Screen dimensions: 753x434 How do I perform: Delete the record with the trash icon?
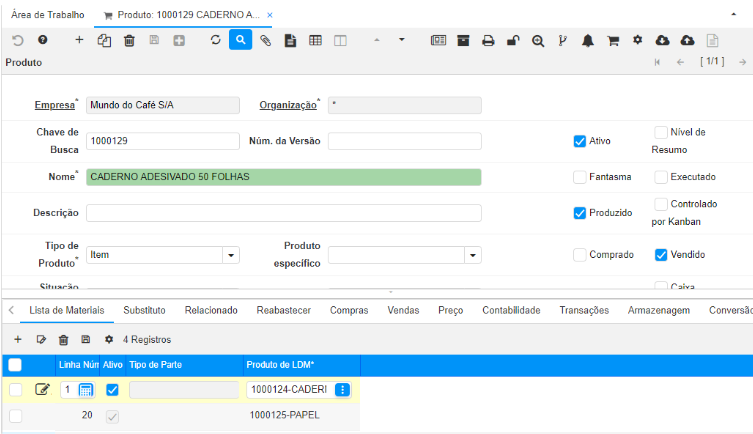tap(129, 40)
